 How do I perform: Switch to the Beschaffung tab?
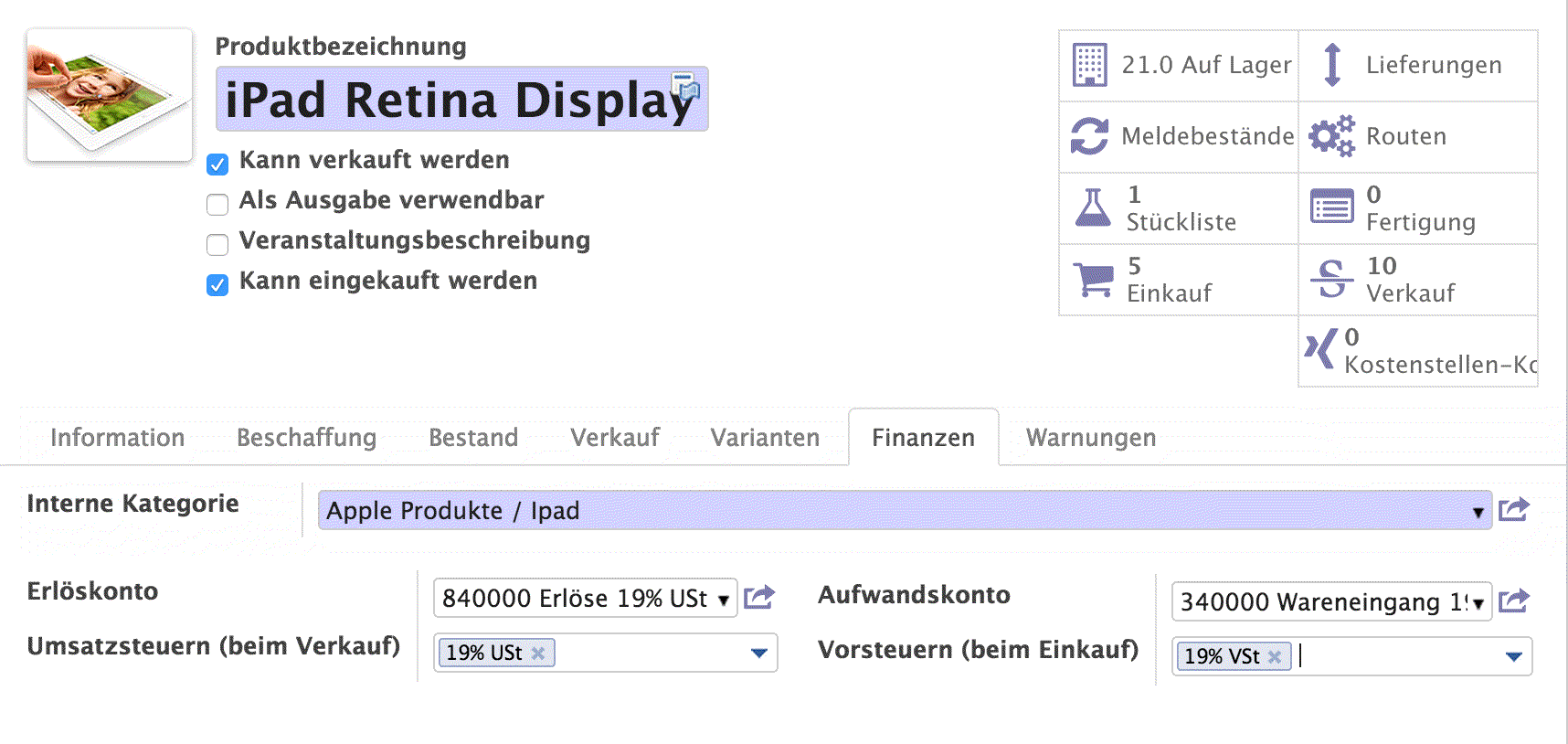click(306, 438)
